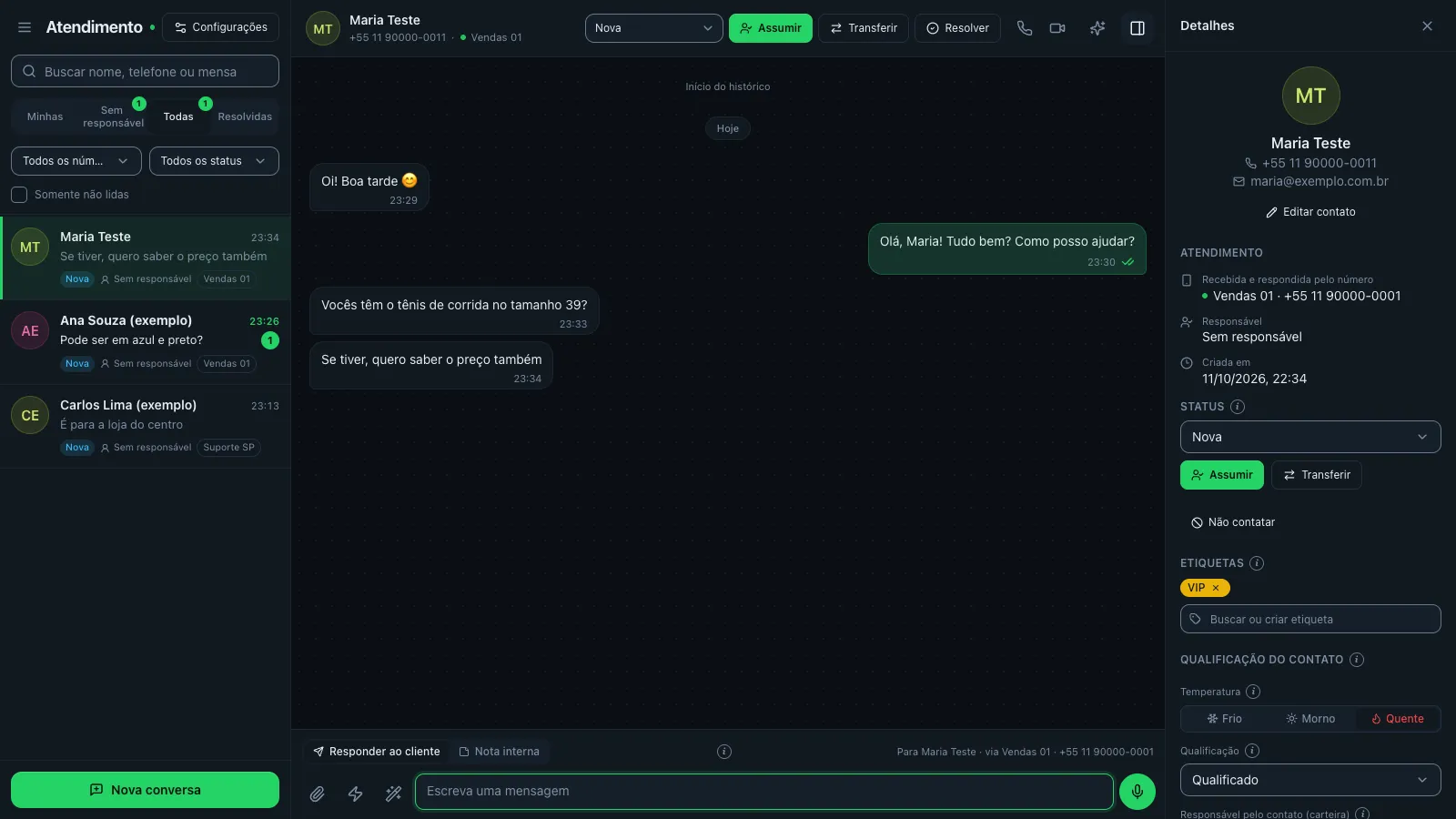This screenshot has width=1456, height=819.
Task: Select the Sem responsável tab
Action: click(113, 116)
